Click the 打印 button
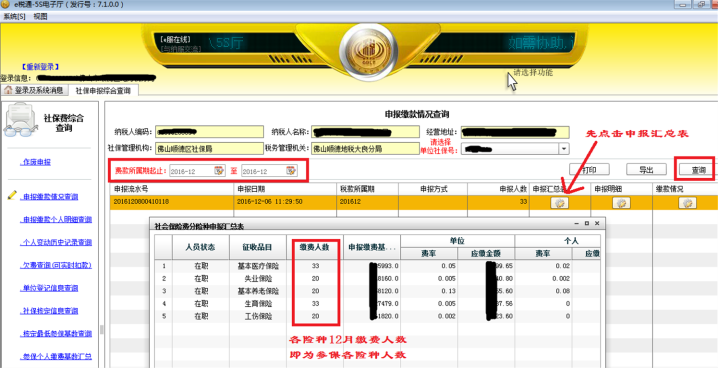 click(x=589, y=169)
